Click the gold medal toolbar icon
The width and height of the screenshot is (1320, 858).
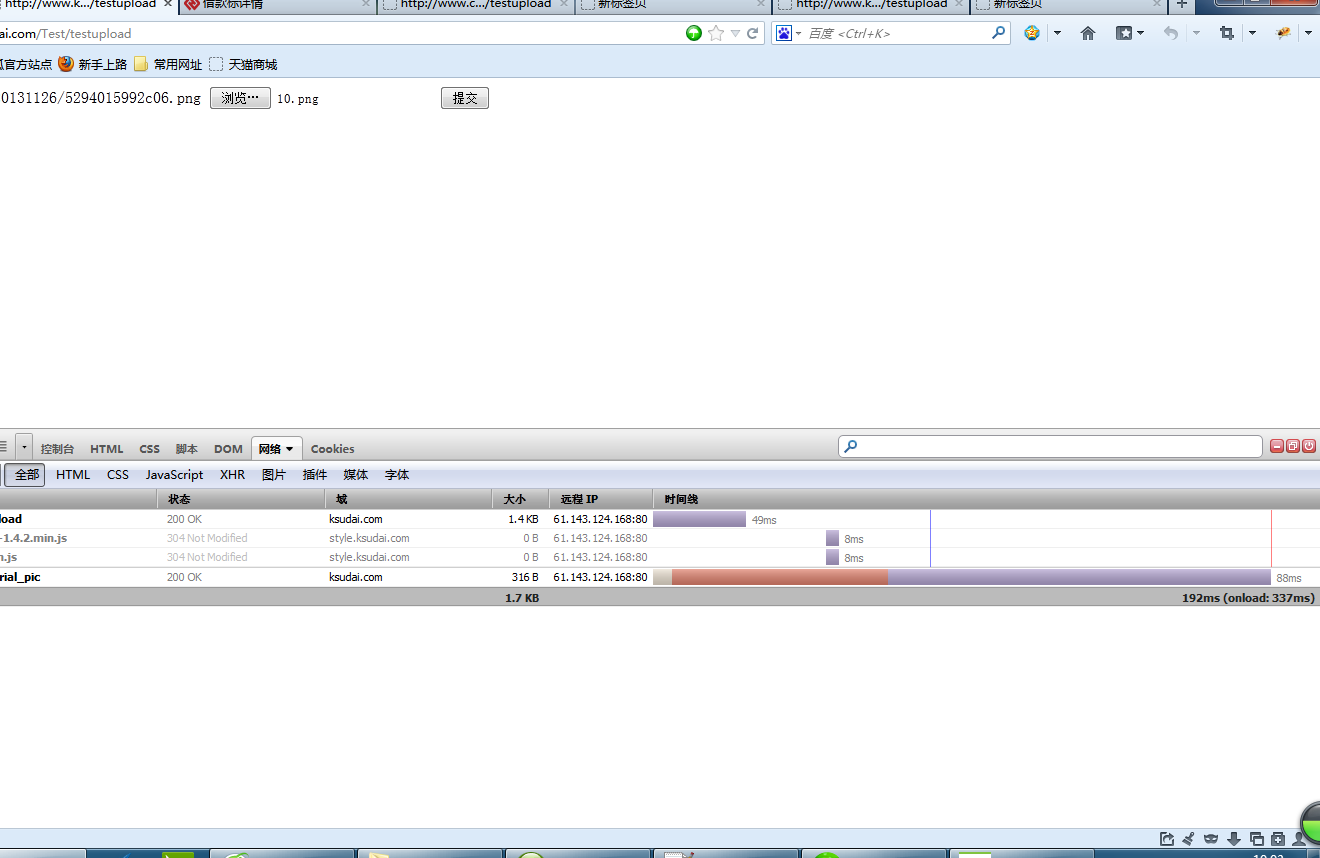click(x=1032, y=33)
